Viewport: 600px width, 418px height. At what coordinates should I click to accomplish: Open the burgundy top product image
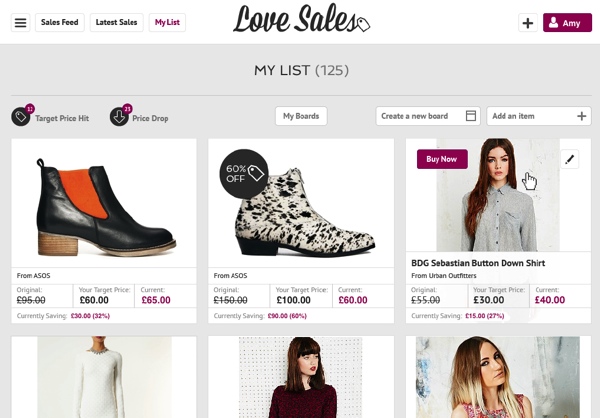pyautogui.click(x=301, y=377)
